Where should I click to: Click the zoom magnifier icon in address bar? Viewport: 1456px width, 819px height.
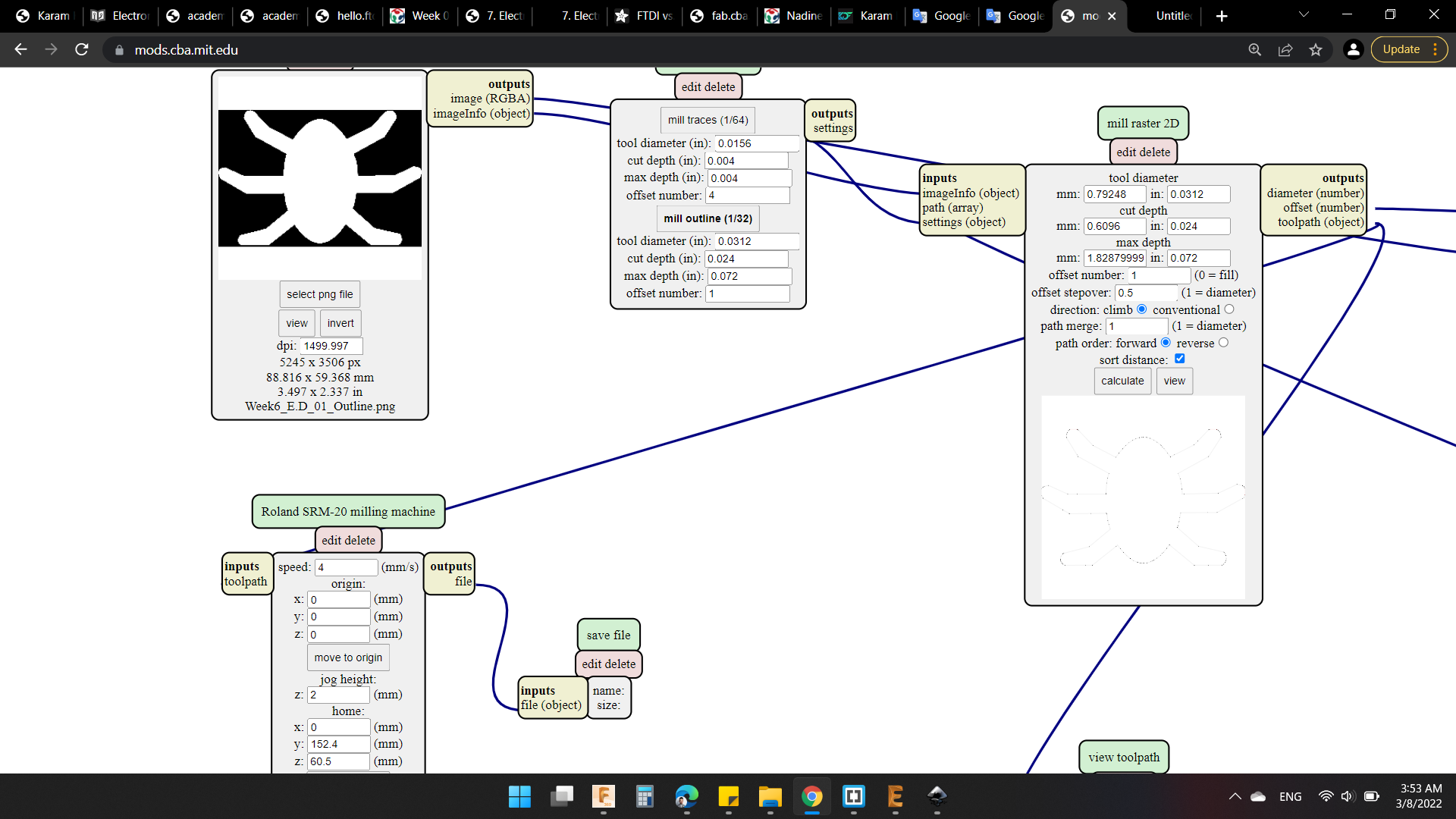click(1255, 49)
